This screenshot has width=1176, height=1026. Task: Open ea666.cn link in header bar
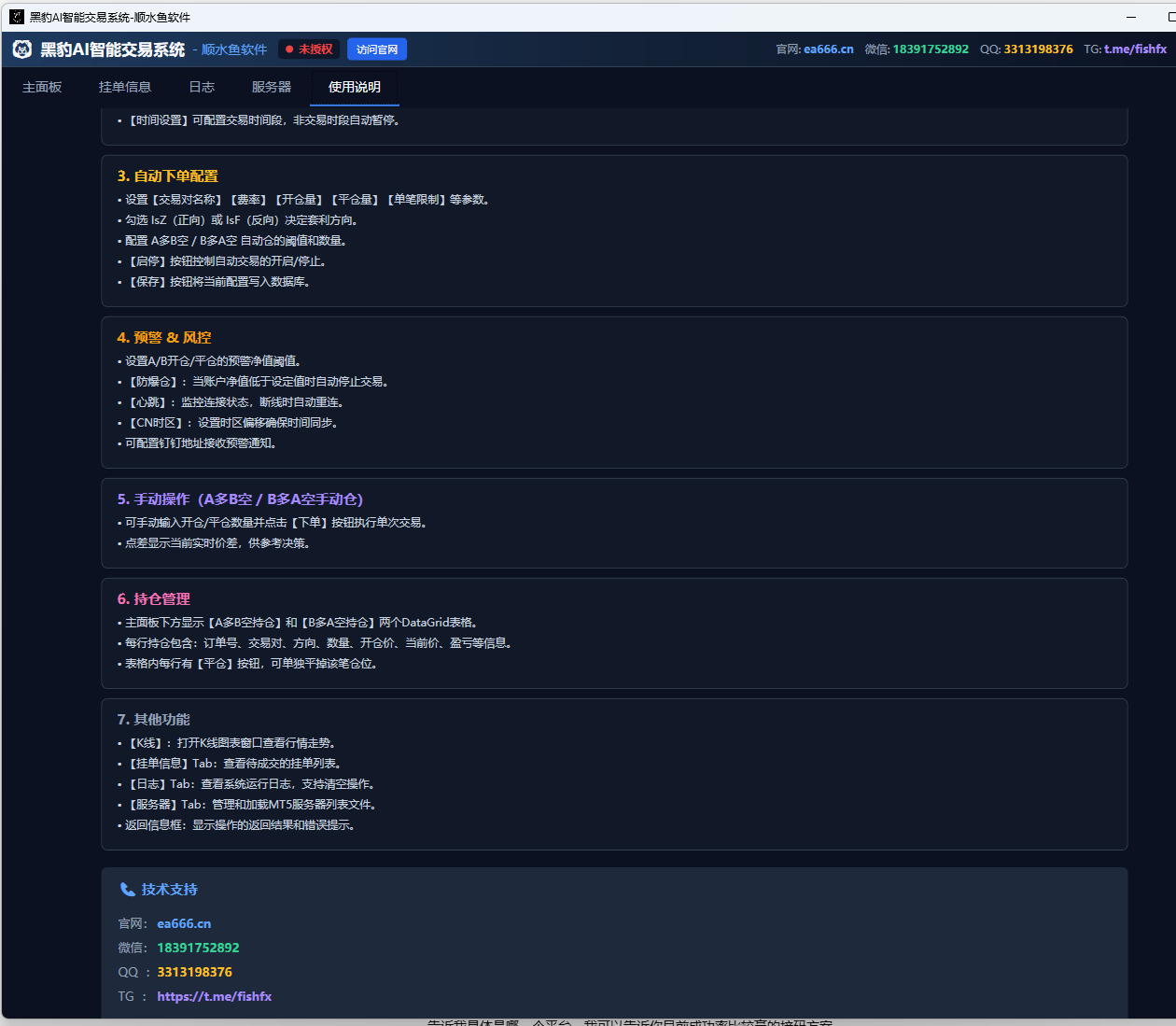pyautogui.click(x=829, y=49)
